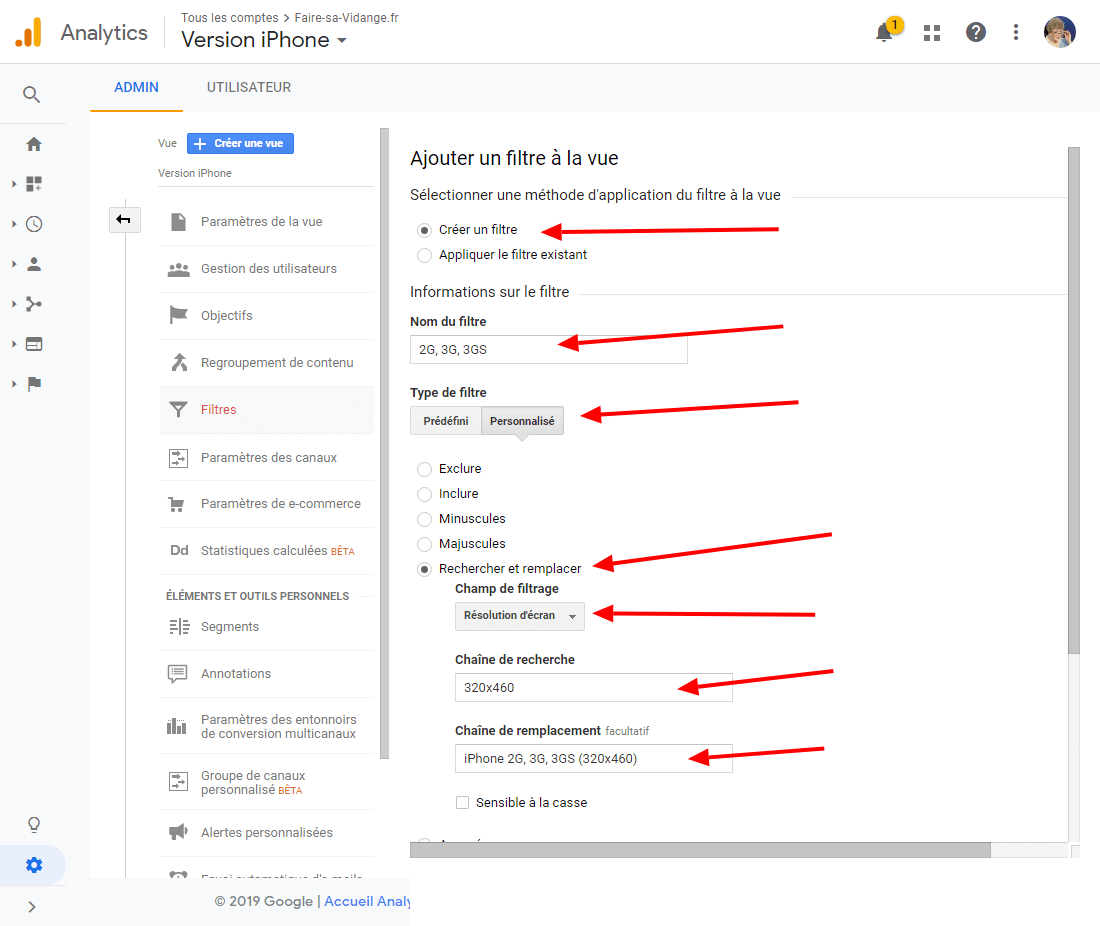The height and width of the screenshot is (926, 1100).
Task: Click the Discover lightbulb icon
Action: pyautogui.click(x=34, y=824)
